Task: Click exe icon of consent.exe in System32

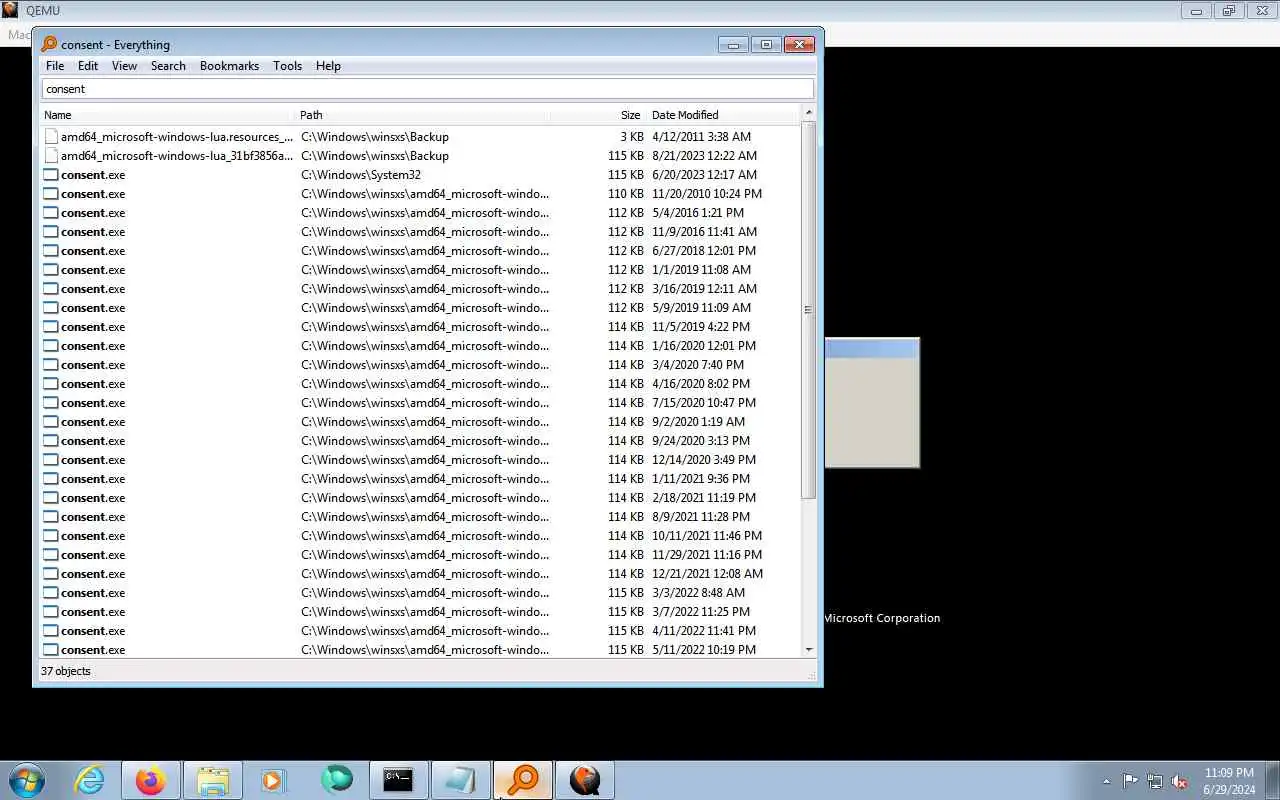Action: 51,174
